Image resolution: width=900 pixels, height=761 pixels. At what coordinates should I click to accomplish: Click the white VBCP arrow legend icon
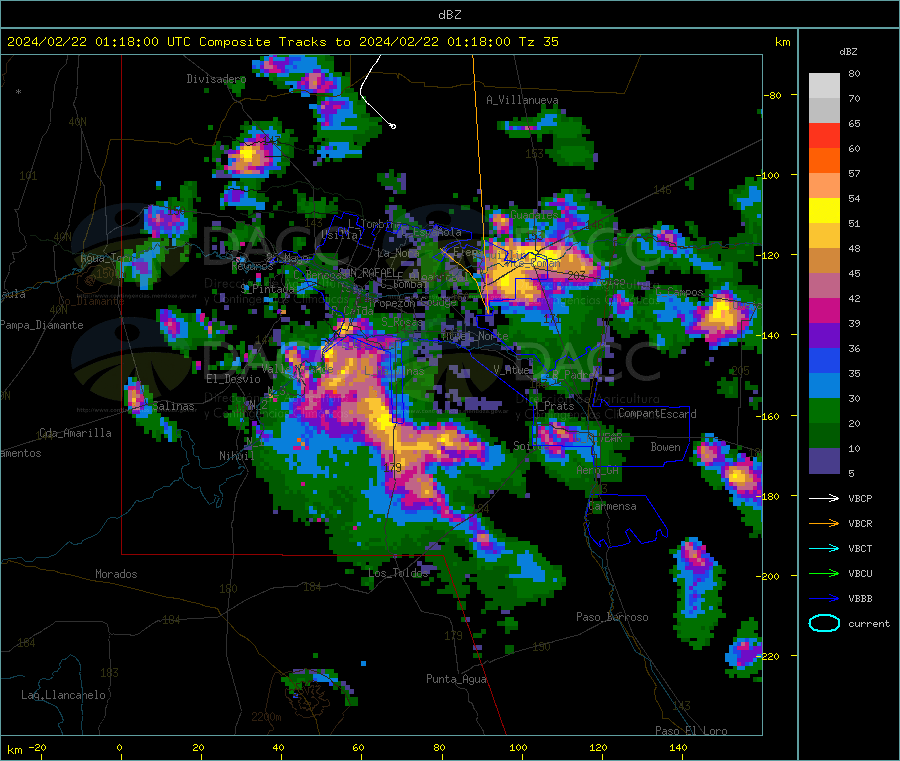click(x=824, y=498)
